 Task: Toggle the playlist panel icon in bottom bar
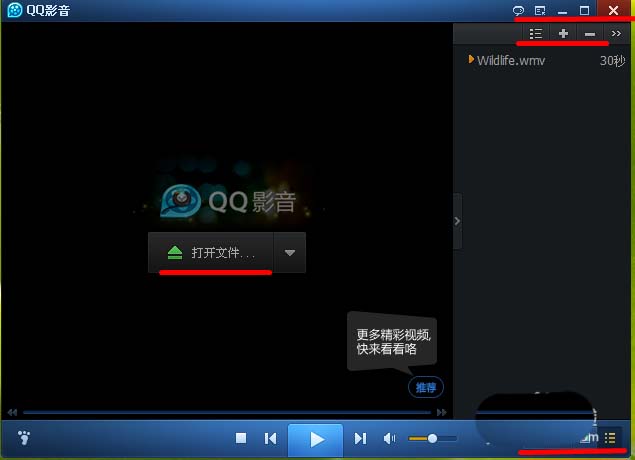click(x=610, y=438)
